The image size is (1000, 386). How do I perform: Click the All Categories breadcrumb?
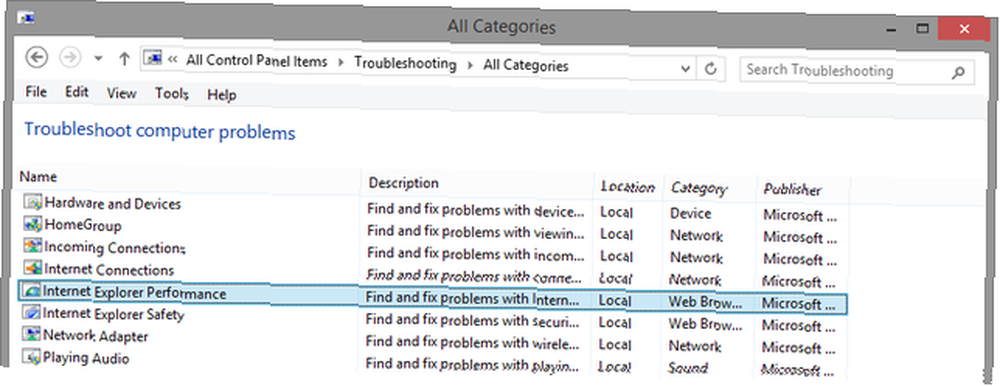point(526,65)
